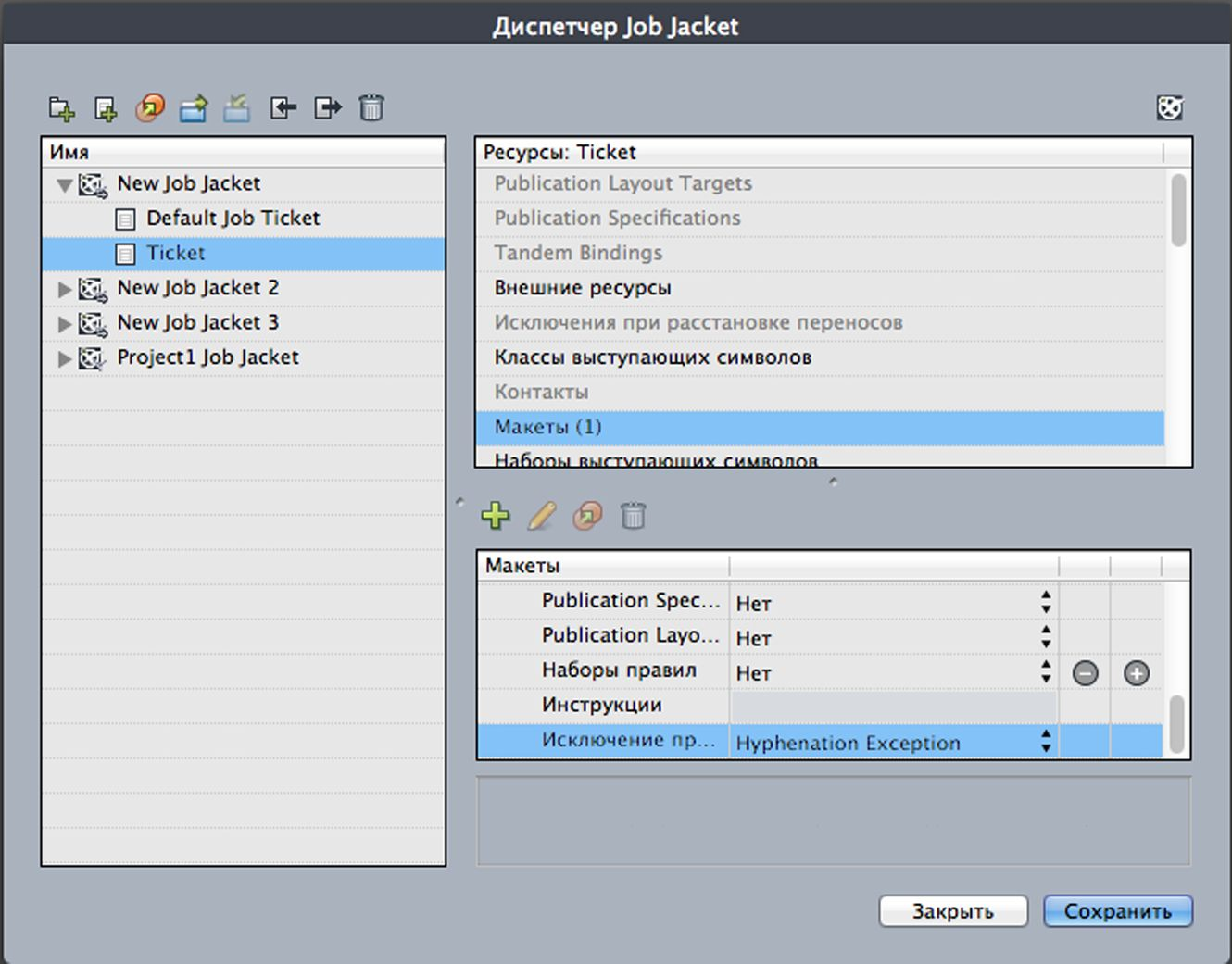
Task: Select New Job Jacket 3 in the list
Action: point(244,323)
